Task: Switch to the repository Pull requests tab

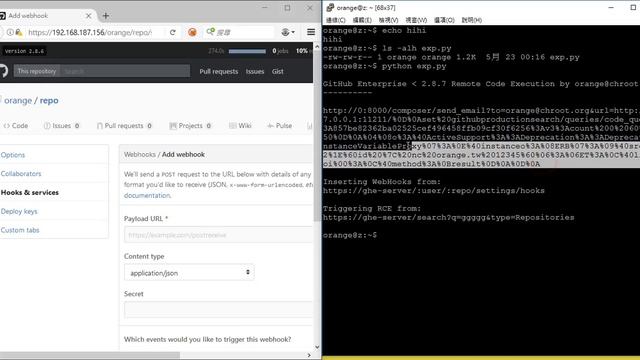Action: point(124,126)
